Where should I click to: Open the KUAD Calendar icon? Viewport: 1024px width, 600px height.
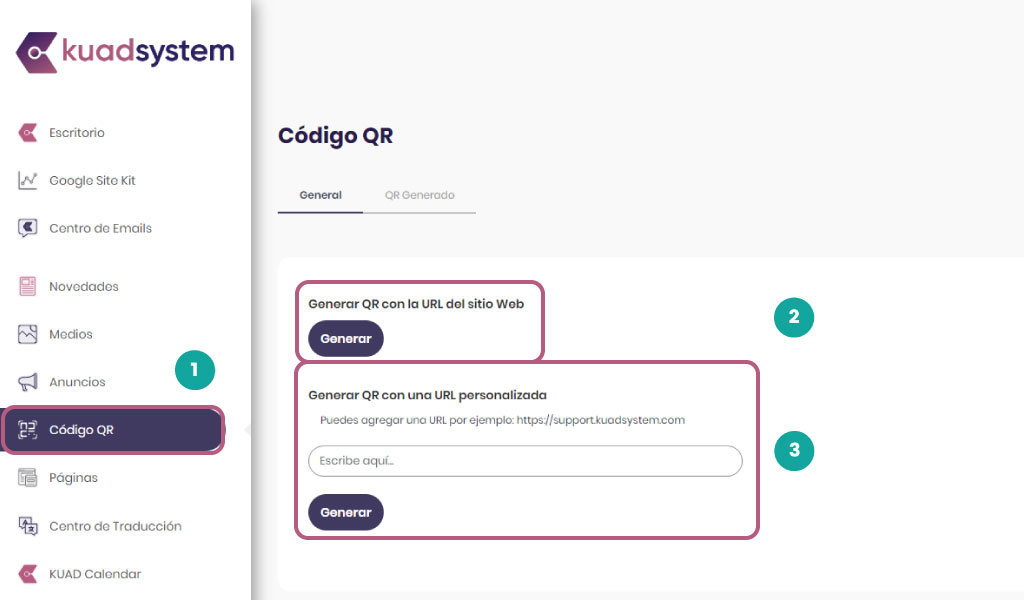(27, 574)
